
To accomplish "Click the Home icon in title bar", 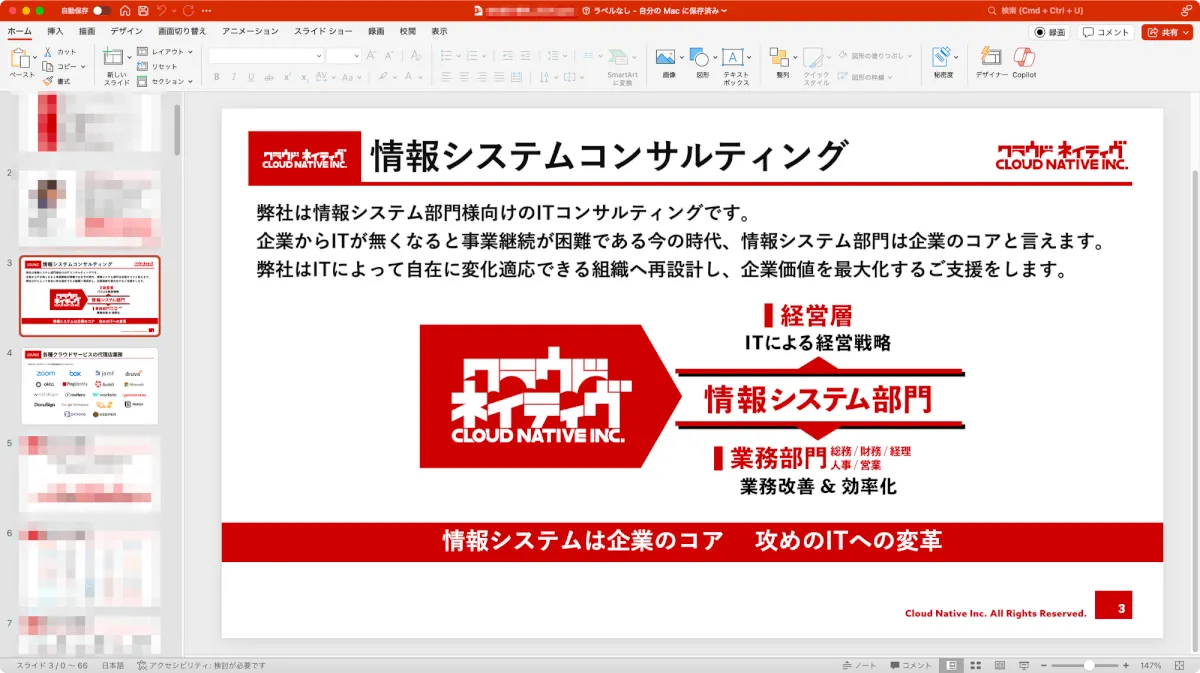I will pyautogui.click(x=125, y=10).
